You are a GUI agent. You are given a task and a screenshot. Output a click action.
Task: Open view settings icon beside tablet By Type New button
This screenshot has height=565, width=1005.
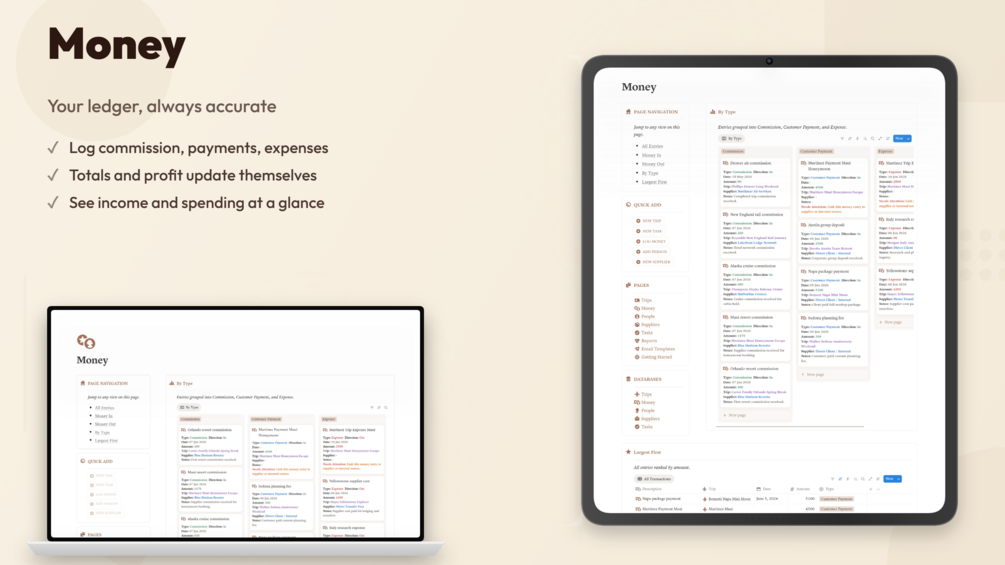coord(888,138)
